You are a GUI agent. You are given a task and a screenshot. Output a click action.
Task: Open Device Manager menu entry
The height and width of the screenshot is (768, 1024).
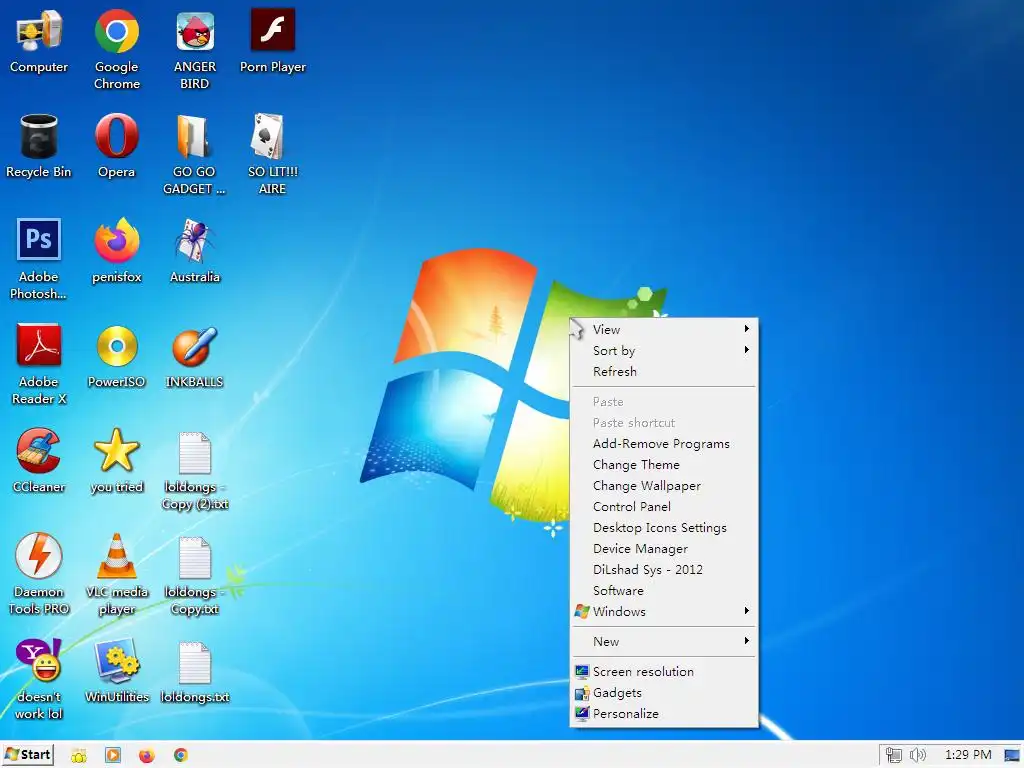pos(664,549)
